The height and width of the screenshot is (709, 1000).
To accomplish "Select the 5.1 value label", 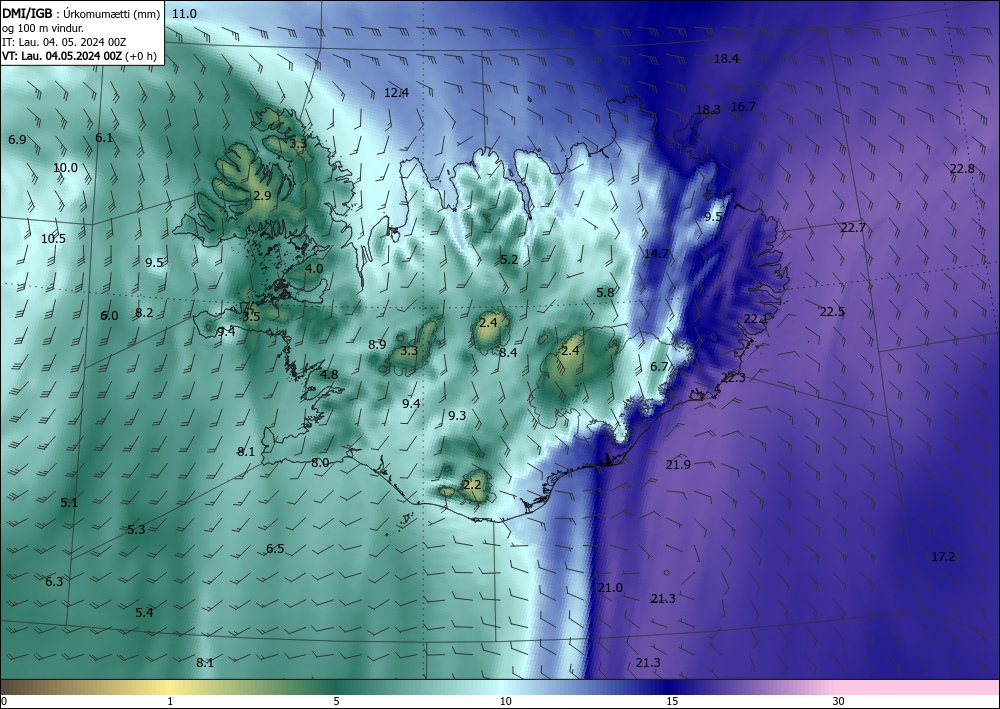I will point(69,502).
